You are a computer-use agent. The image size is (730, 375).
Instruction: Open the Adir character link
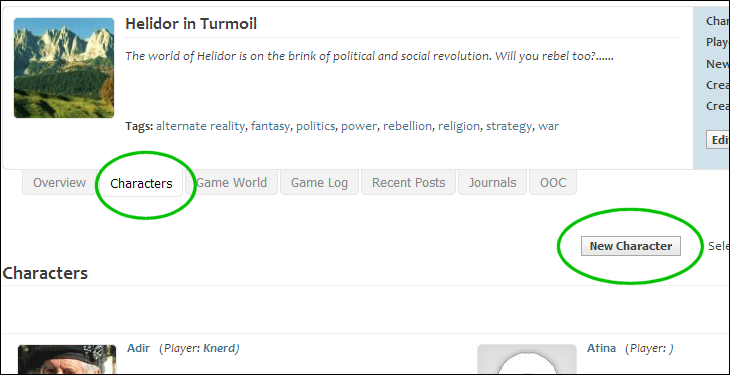pyautogui.click(x=138, y=348)
